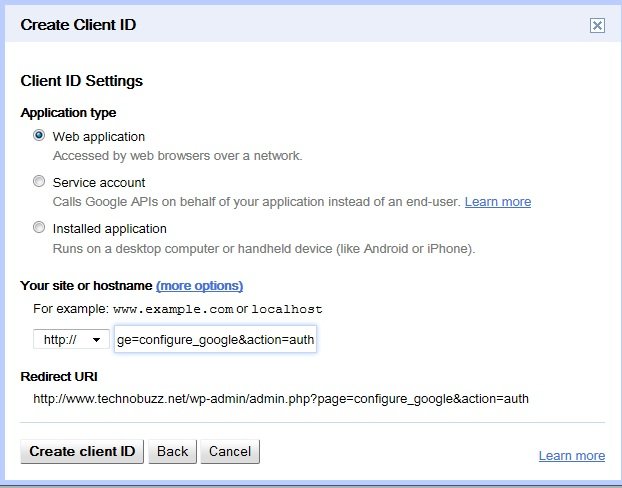Open Learn more link beside Service account description
This screenshot has width=622, height=488.
pyautogui.click(x=498, y=202)
